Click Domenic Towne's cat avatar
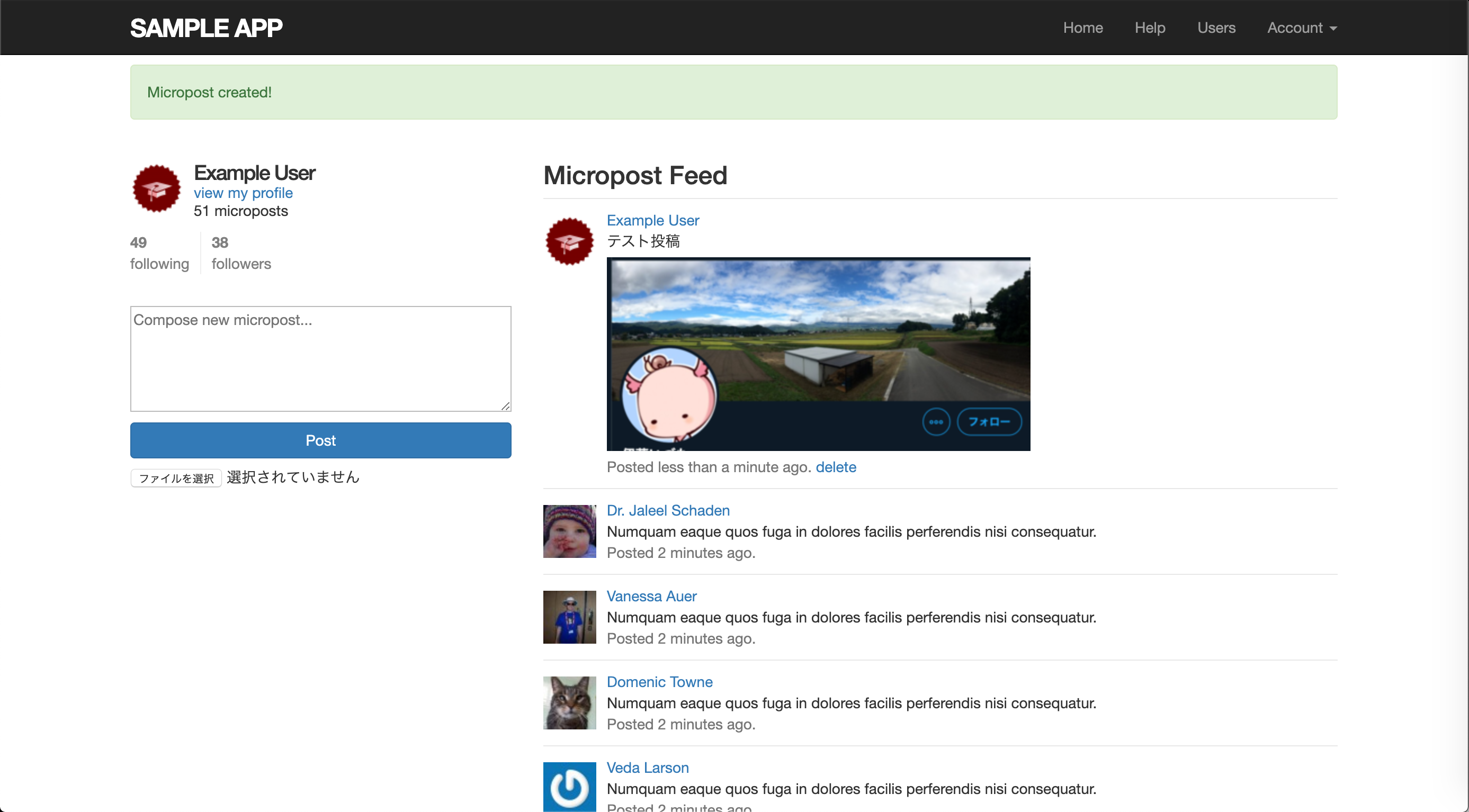The image size is (1469, 812). click(x=569, y=702)
